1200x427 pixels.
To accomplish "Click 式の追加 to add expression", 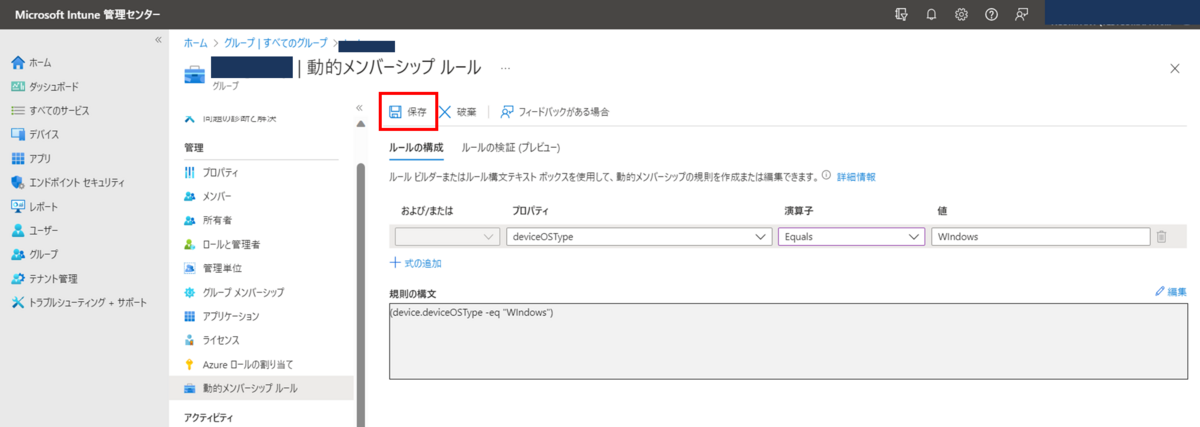I will point(415,263).
